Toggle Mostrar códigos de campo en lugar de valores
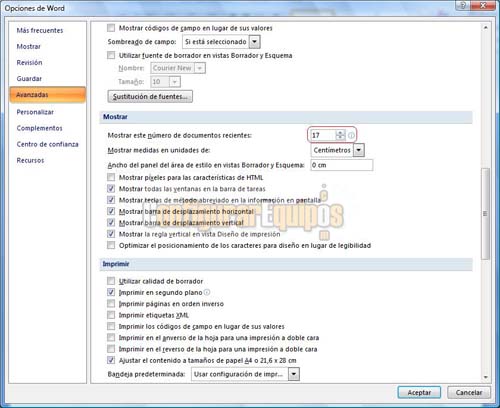 point(111,28)
